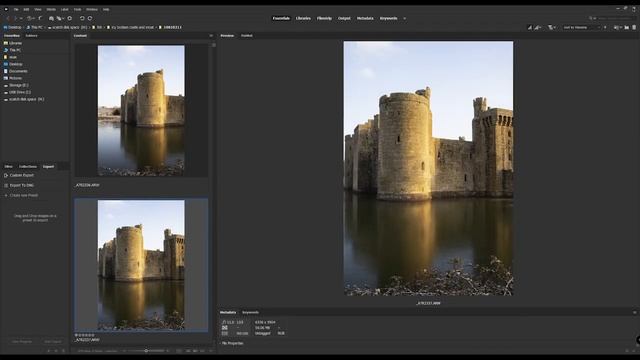Click the boomerang return-to-app icon
The height and width of the screenshot is (360, 640).
coord(40,18)
